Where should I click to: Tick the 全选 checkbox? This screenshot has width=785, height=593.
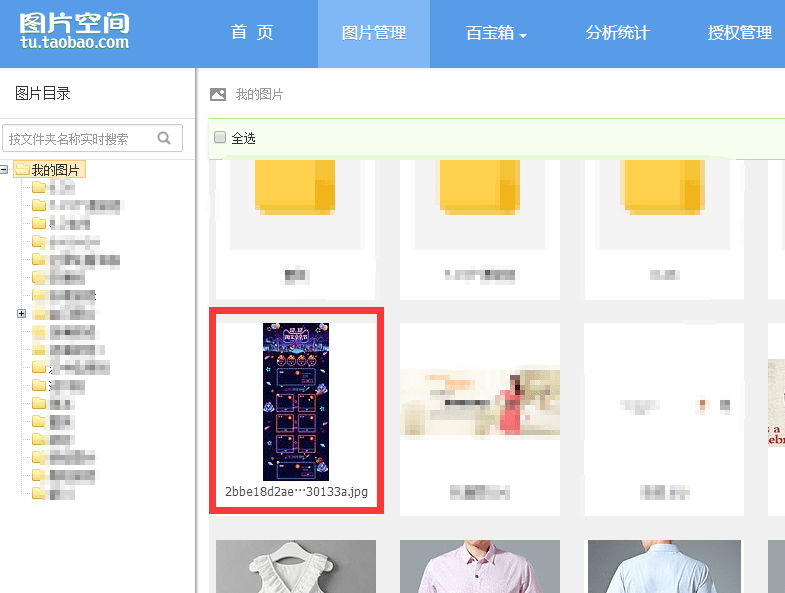[x=220, y=137]
